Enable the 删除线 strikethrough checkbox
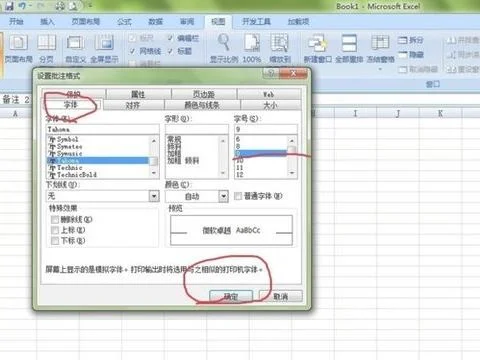The width and height of the screenshot is (480, 360). (55, 219)
